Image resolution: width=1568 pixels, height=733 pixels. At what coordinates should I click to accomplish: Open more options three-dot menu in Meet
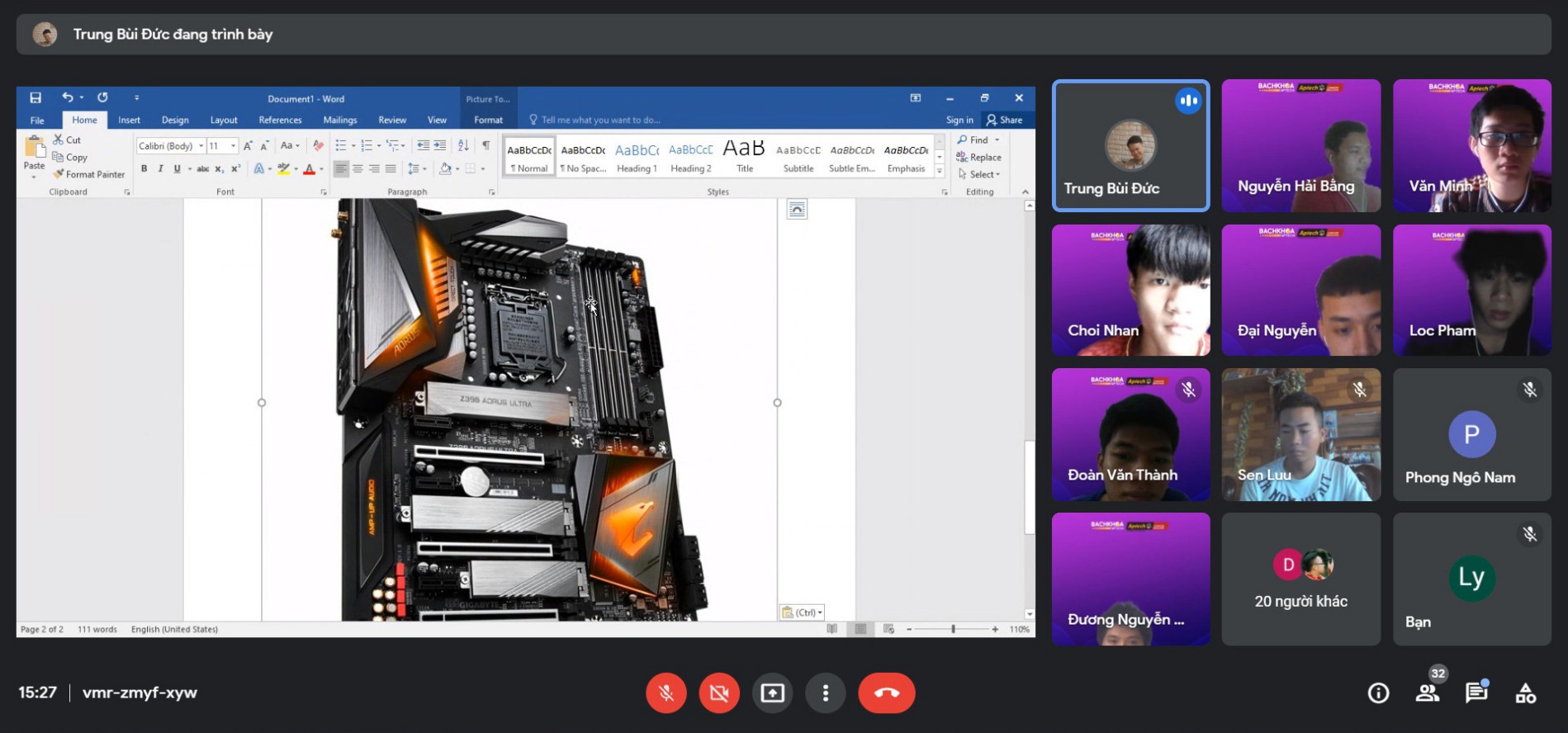[826, 693]
